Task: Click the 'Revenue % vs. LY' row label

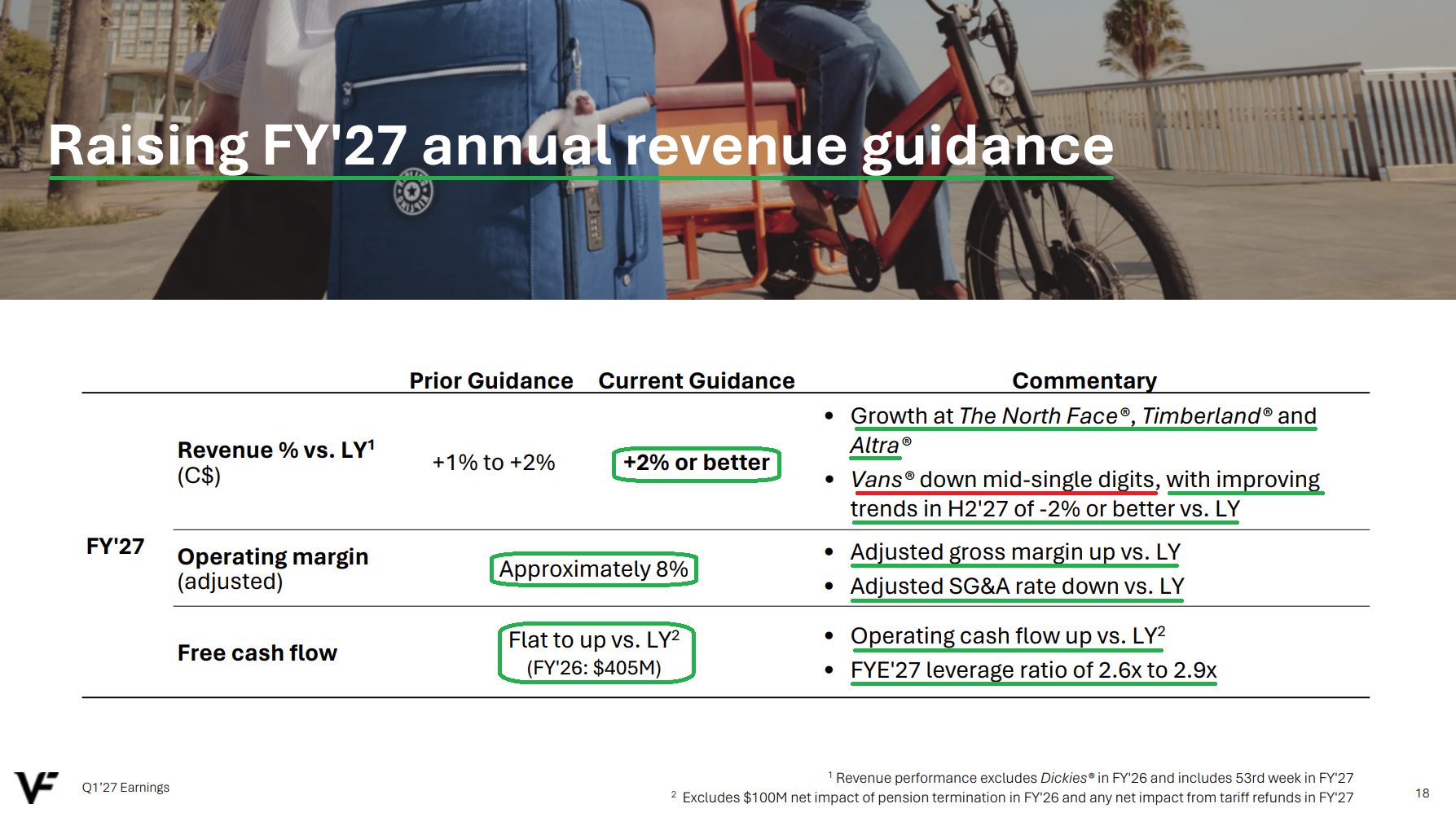Action: click(x=276, y=450)
